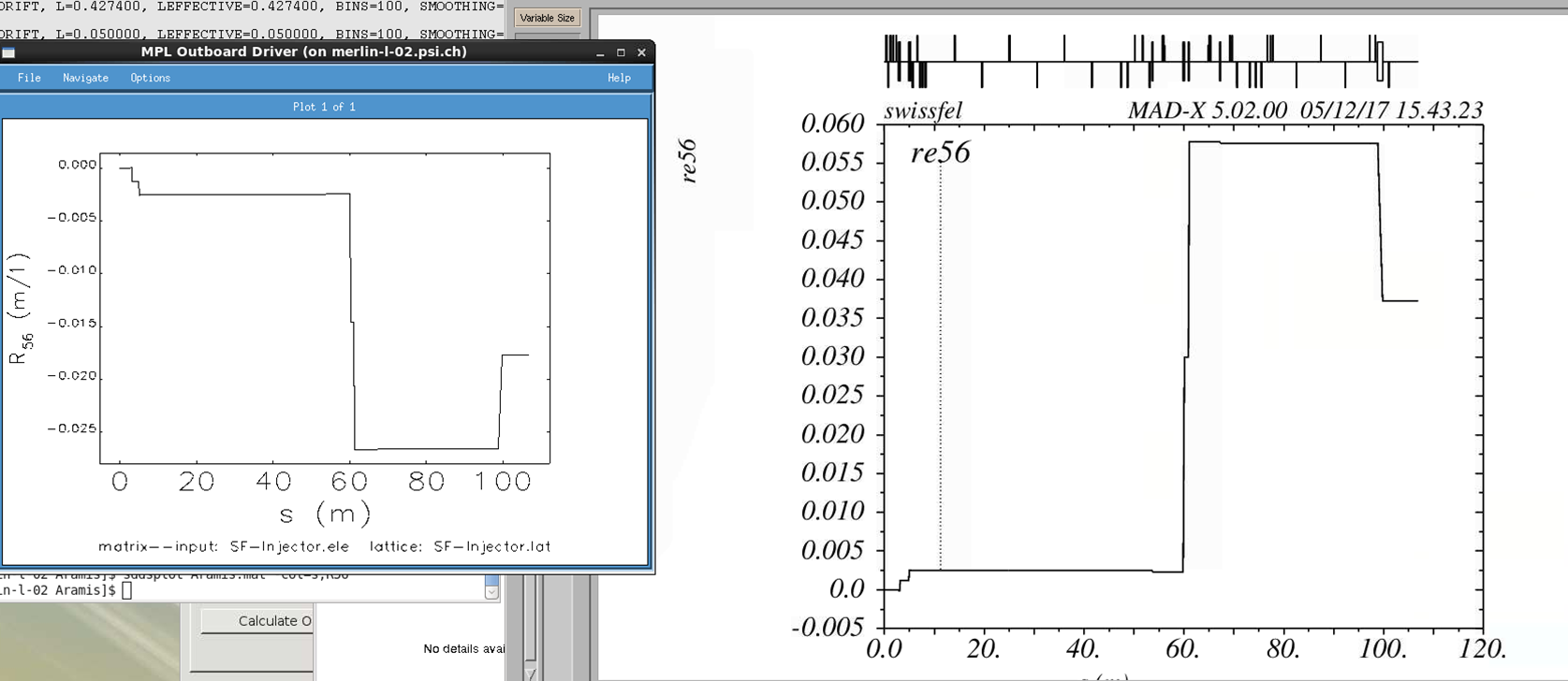Minimize the MPL Outboard Driver window

pyautogui.click(x=600, y=52)
